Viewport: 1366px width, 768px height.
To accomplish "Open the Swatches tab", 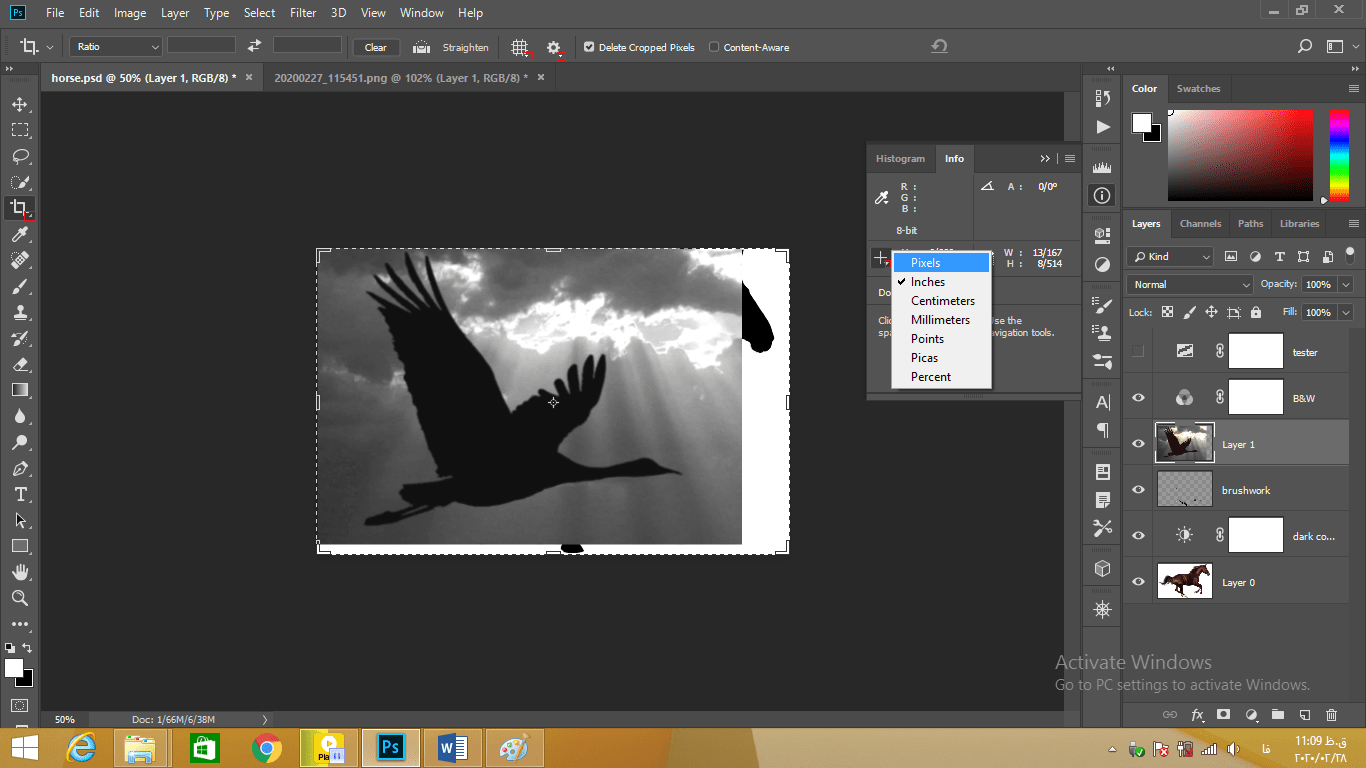I will 1198,89.
